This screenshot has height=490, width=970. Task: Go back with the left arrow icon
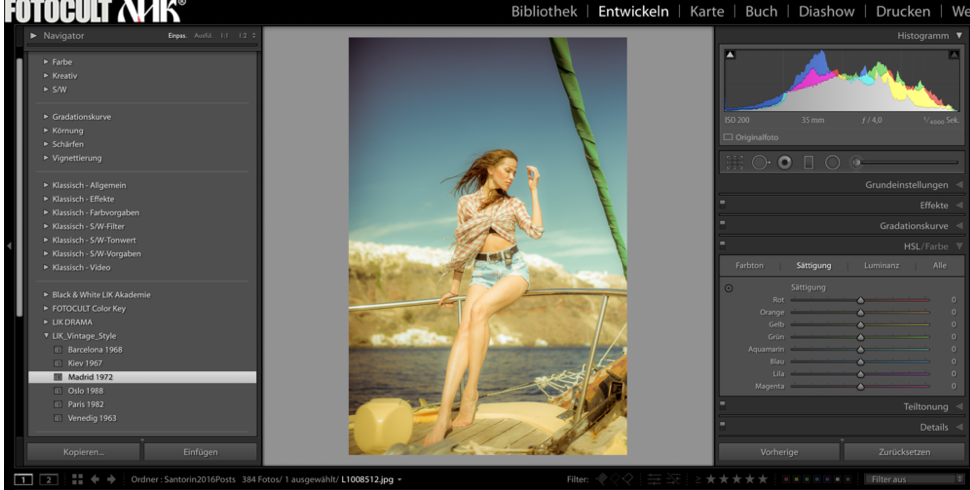pyautogui.click(x=95, y=479)
